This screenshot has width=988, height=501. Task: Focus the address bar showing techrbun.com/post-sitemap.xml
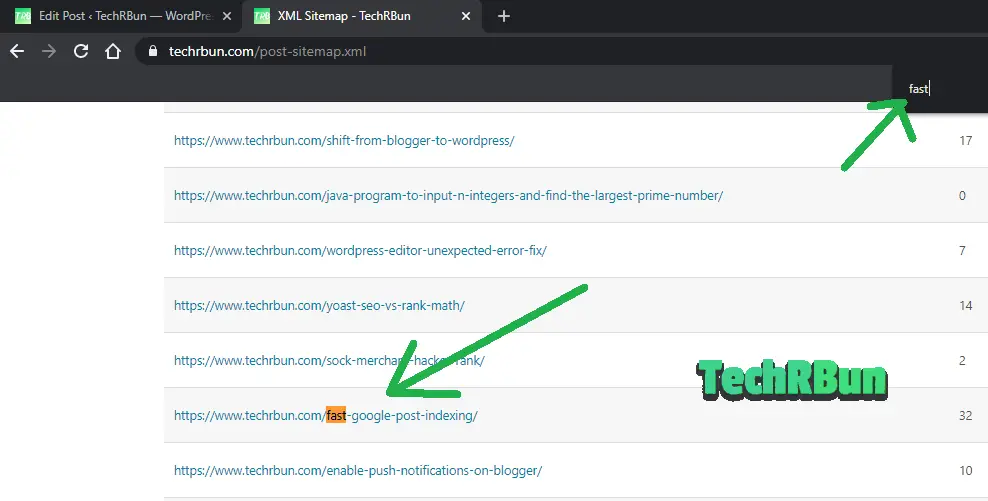tap(561, 51)
